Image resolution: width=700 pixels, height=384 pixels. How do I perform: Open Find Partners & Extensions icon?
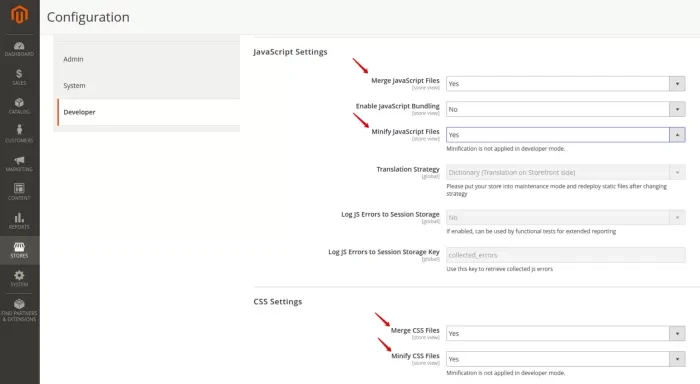[x=19, y=304]
